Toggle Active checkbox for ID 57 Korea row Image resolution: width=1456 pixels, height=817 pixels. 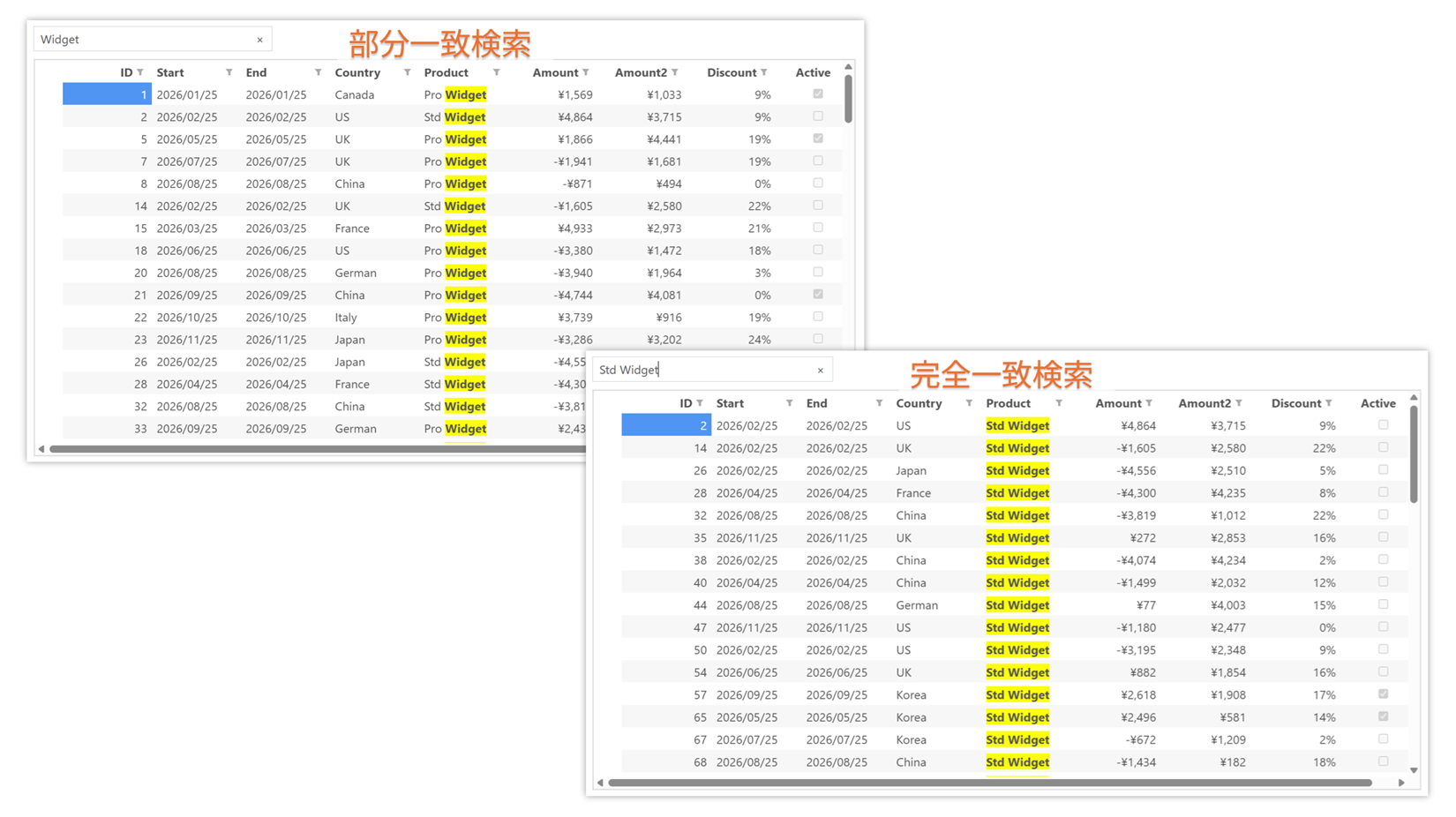(1383, 693)
